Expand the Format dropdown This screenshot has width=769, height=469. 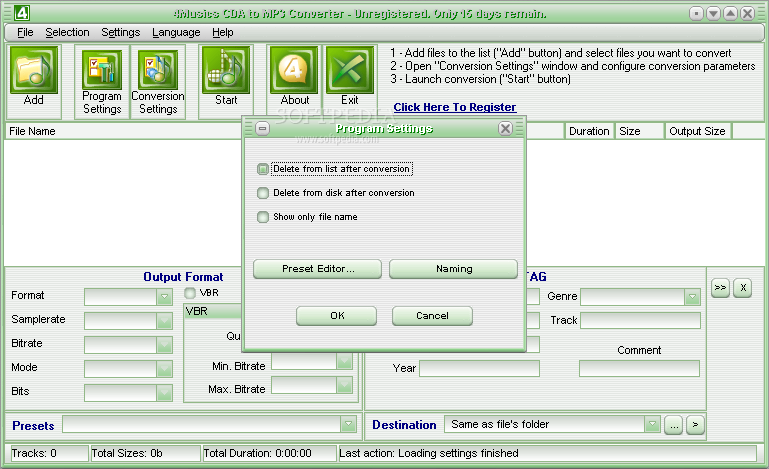coord(164,297)
